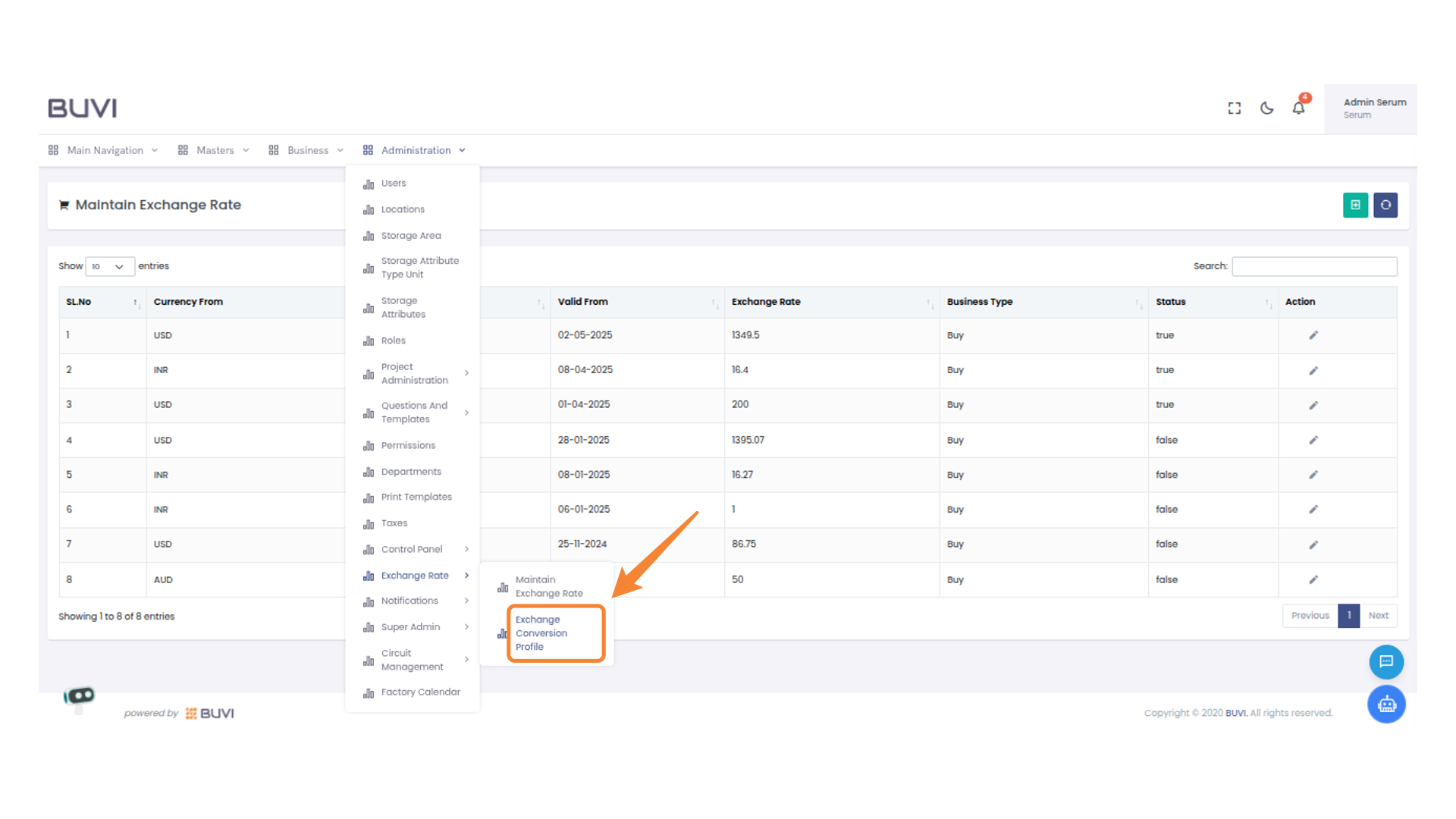Image resolution: width=1456 pixels, height=819 pixels.
Task: Click the robot assistant icon
Action: pos(1386,704)
